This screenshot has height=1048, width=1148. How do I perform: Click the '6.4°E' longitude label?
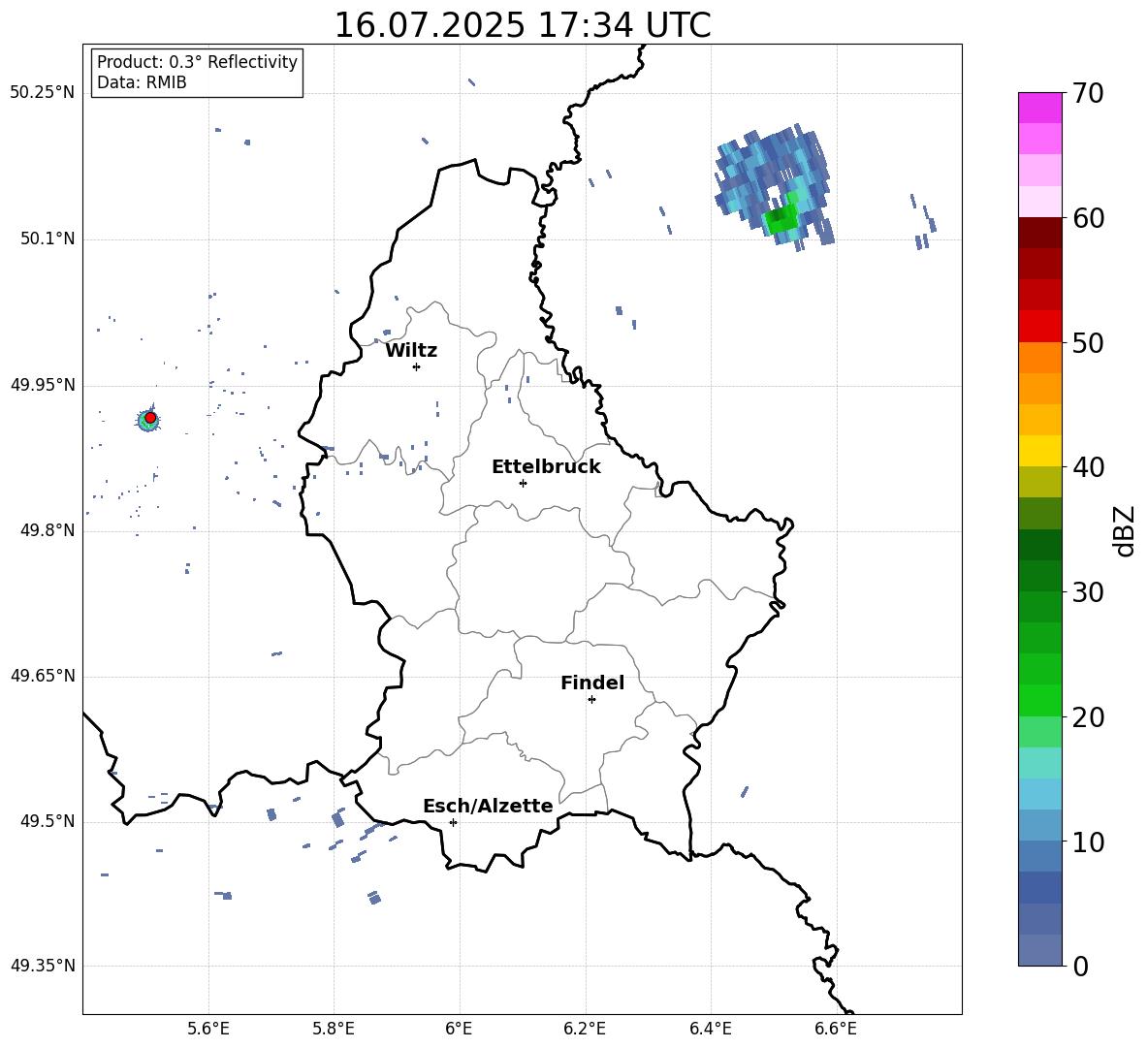710,1029
